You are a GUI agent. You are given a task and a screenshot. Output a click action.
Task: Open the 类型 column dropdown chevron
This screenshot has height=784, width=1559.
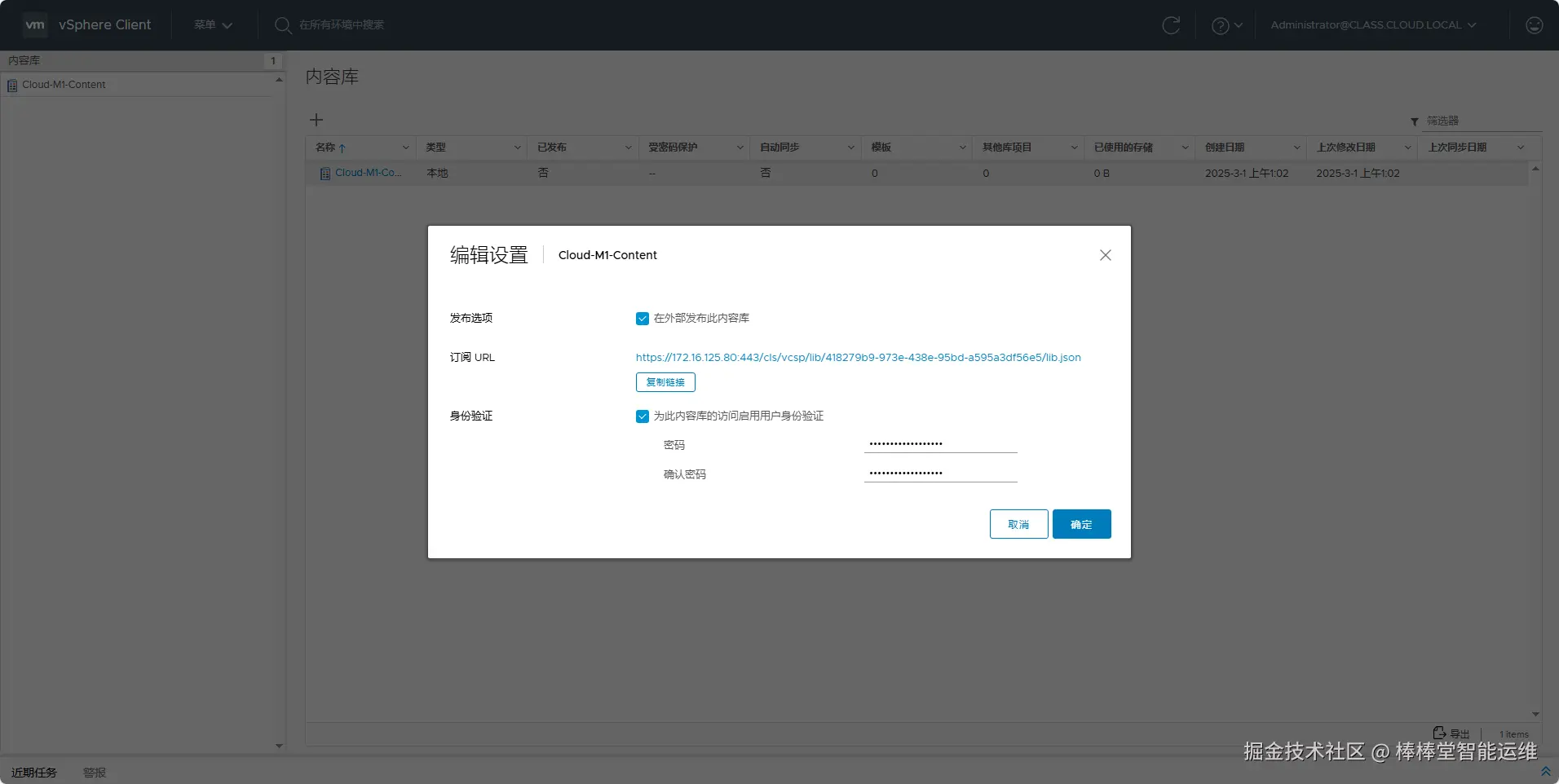[517, 148]
